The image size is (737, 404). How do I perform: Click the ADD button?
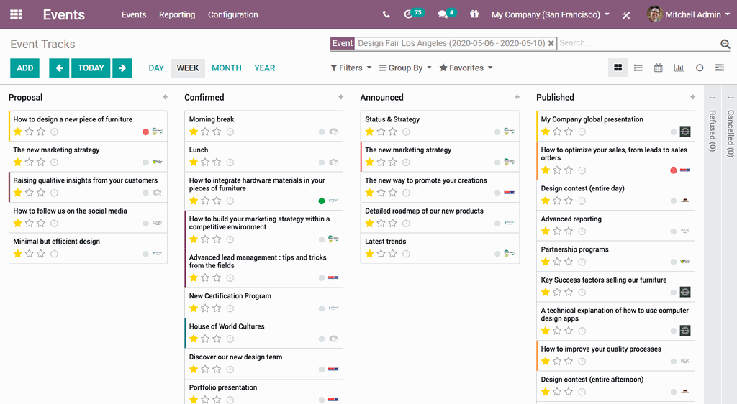(x=25, y=68)
